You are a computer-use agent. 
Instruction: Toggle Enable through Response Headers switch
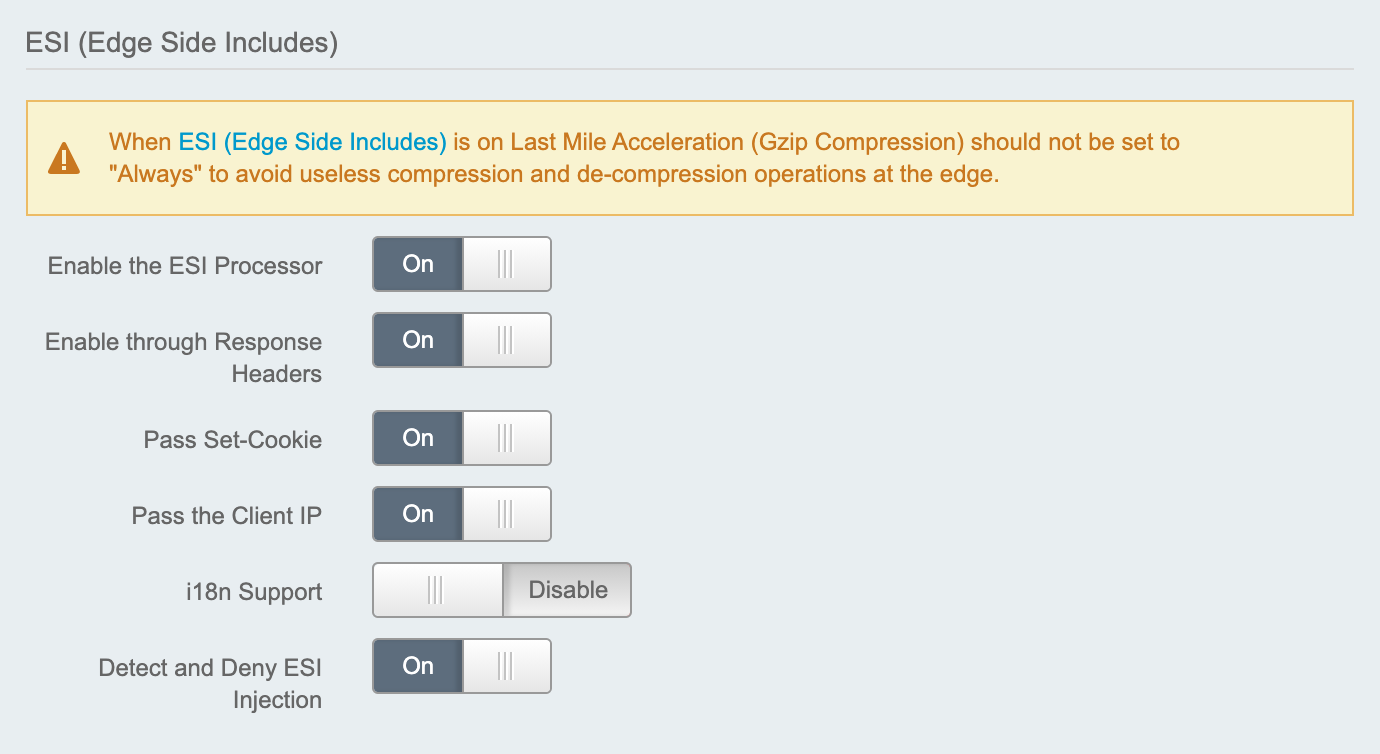click(x=462, y=340)
